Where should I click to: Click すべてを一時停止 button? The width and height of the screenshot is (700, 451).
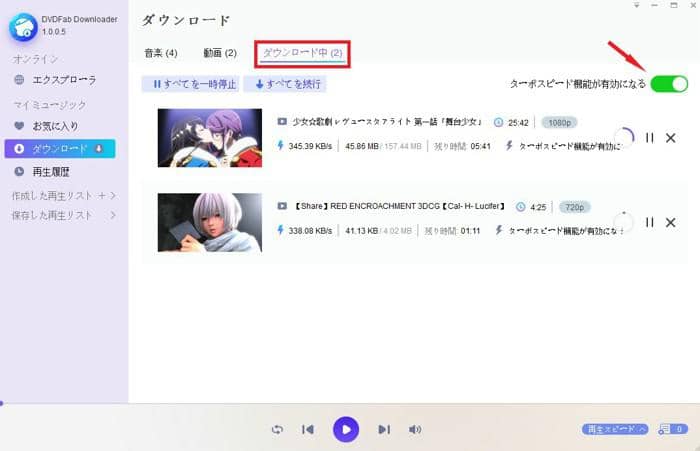coord(190,84)
